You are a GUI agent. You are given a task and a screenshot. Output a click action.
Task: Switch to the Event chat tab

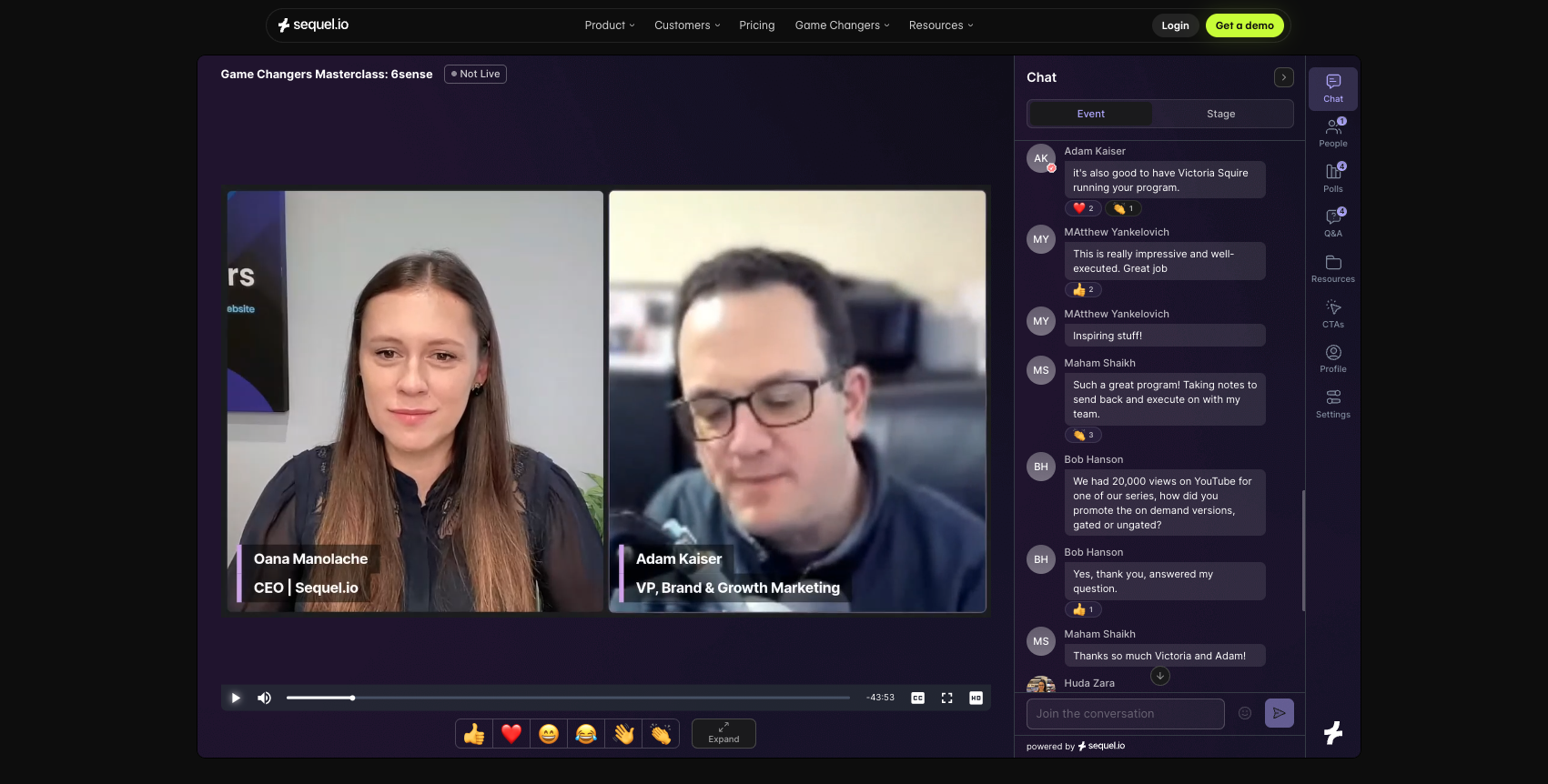point(1090,114)
